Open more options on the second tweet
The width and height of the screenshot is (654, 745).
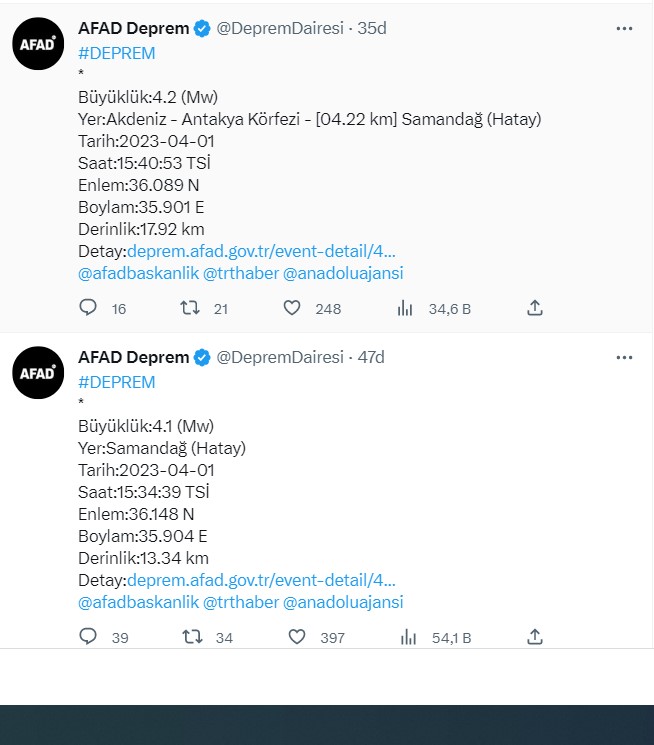point(625,357)
